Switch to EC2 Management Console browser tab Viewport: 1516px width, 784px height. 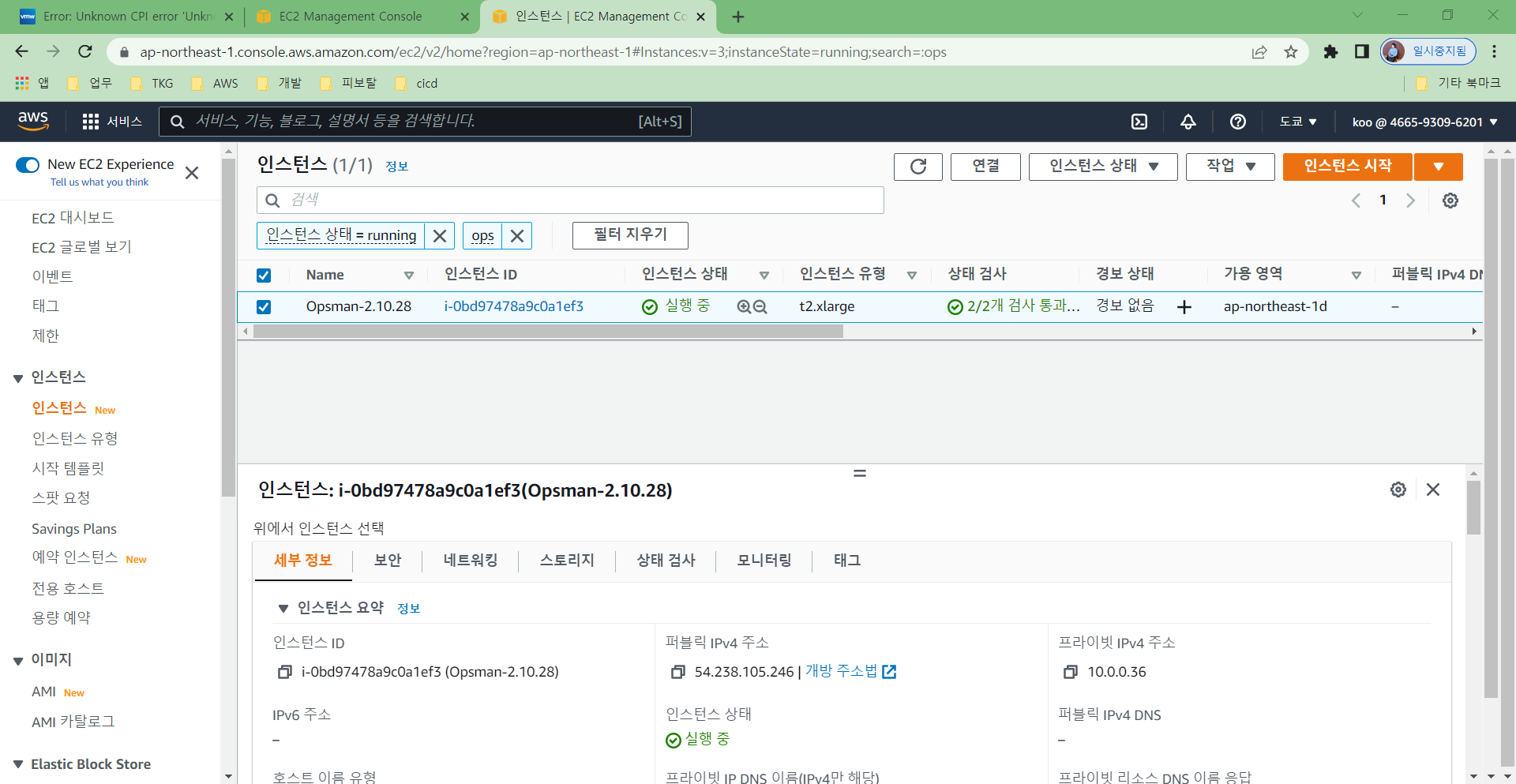pos(351,17)
